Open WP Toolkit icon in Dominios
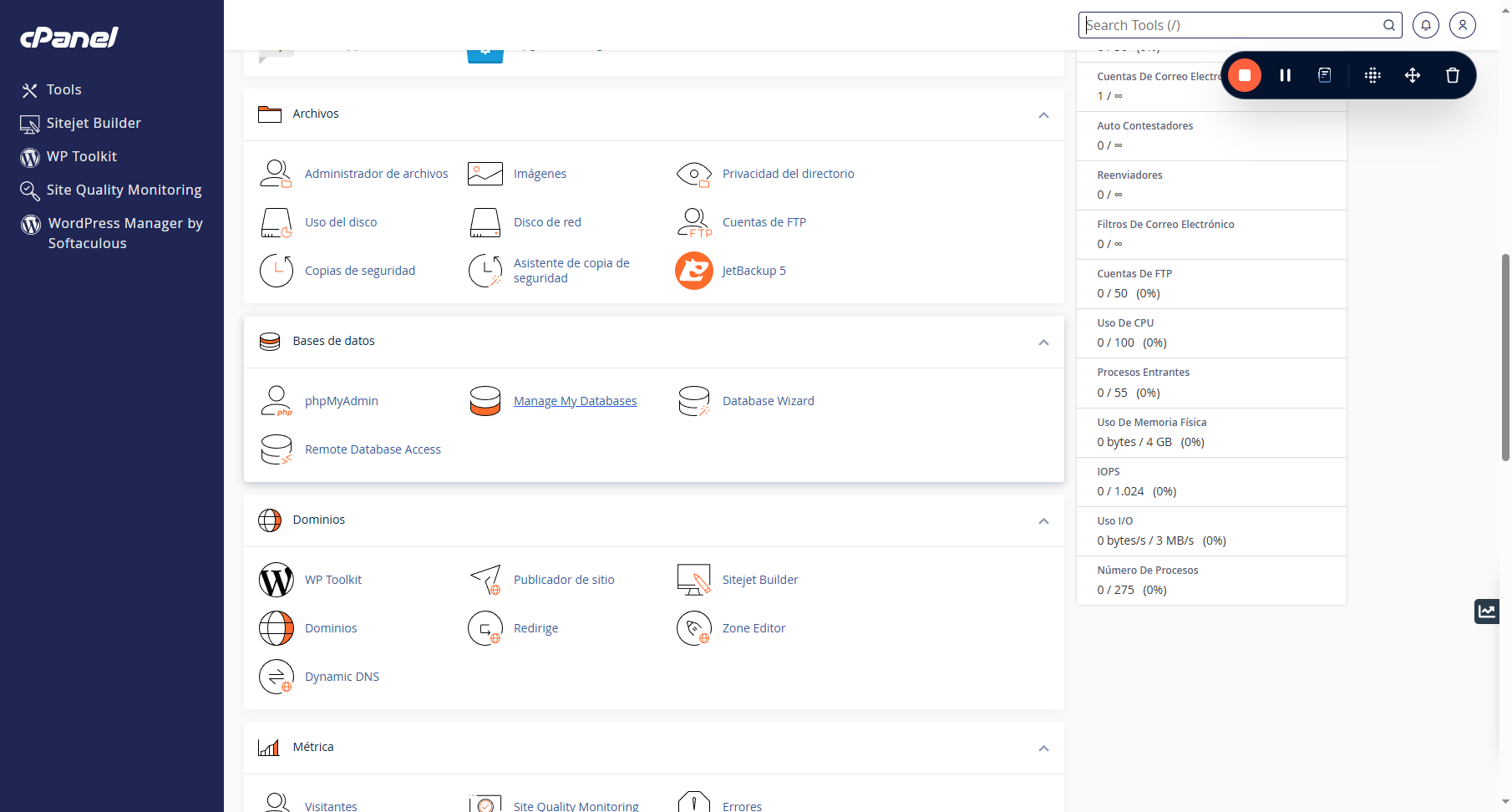1512x812 pixels. click(276, 580)
